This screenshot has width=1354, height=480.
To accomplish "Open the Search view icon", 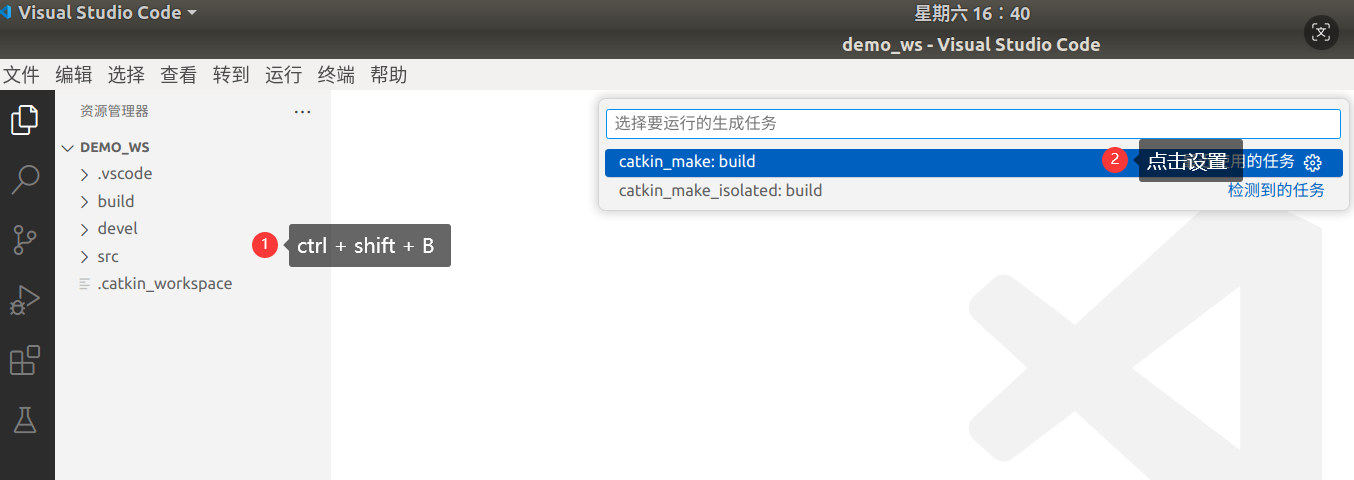I will tap(24, 180).
